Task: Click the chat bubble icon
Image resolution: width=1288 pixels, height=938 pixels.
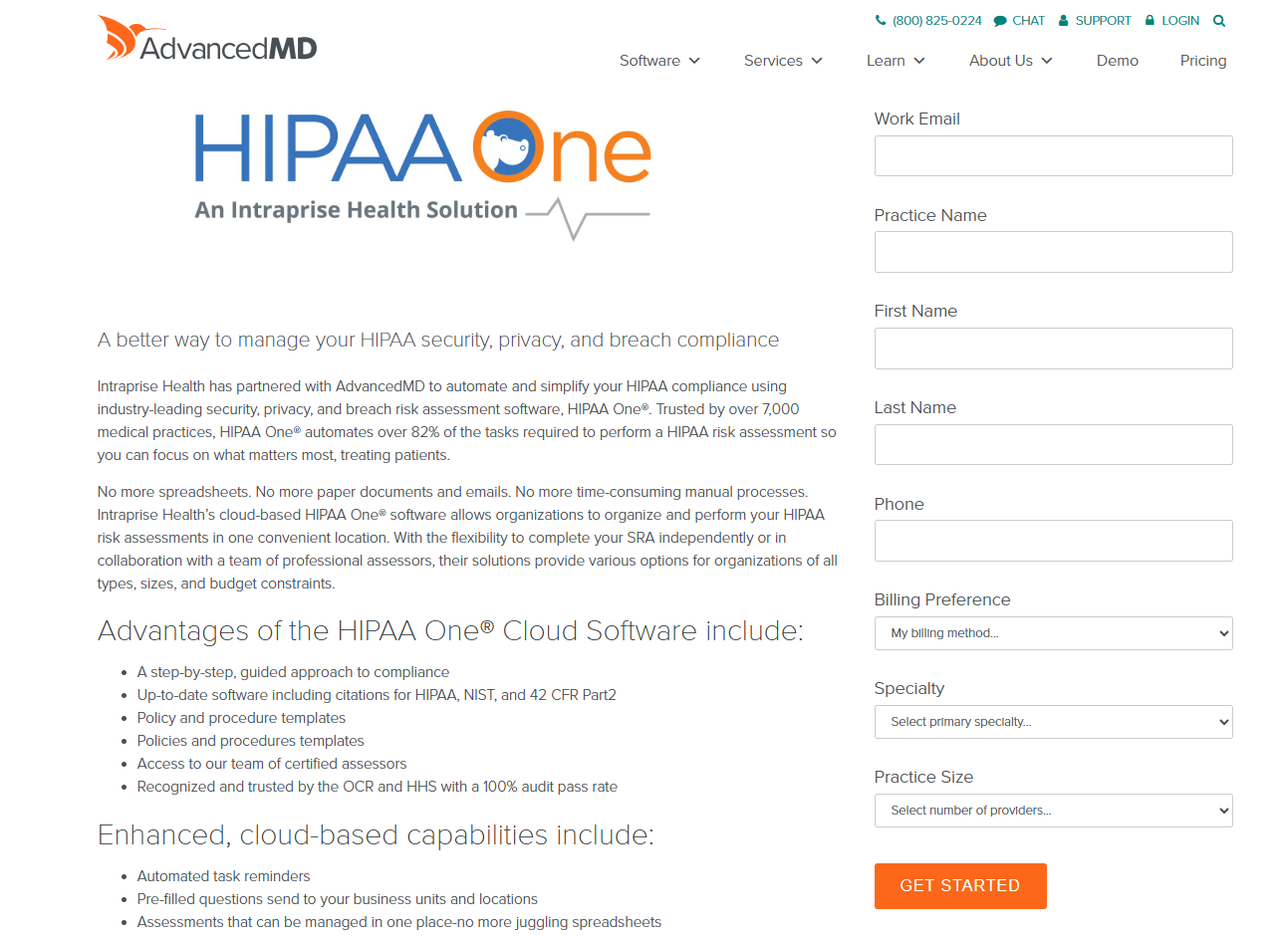Action: [1000, 21]
